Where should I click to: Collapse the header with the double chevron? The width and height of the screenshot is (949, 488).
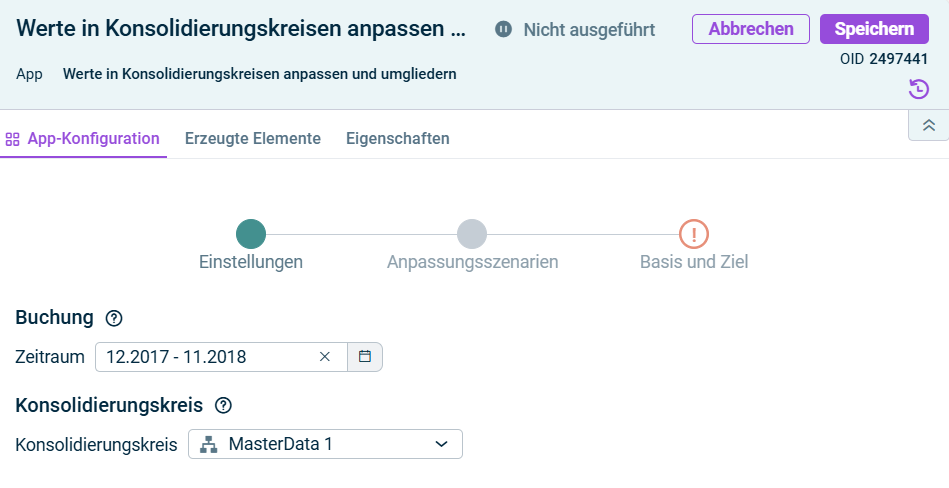coord(928,125)
